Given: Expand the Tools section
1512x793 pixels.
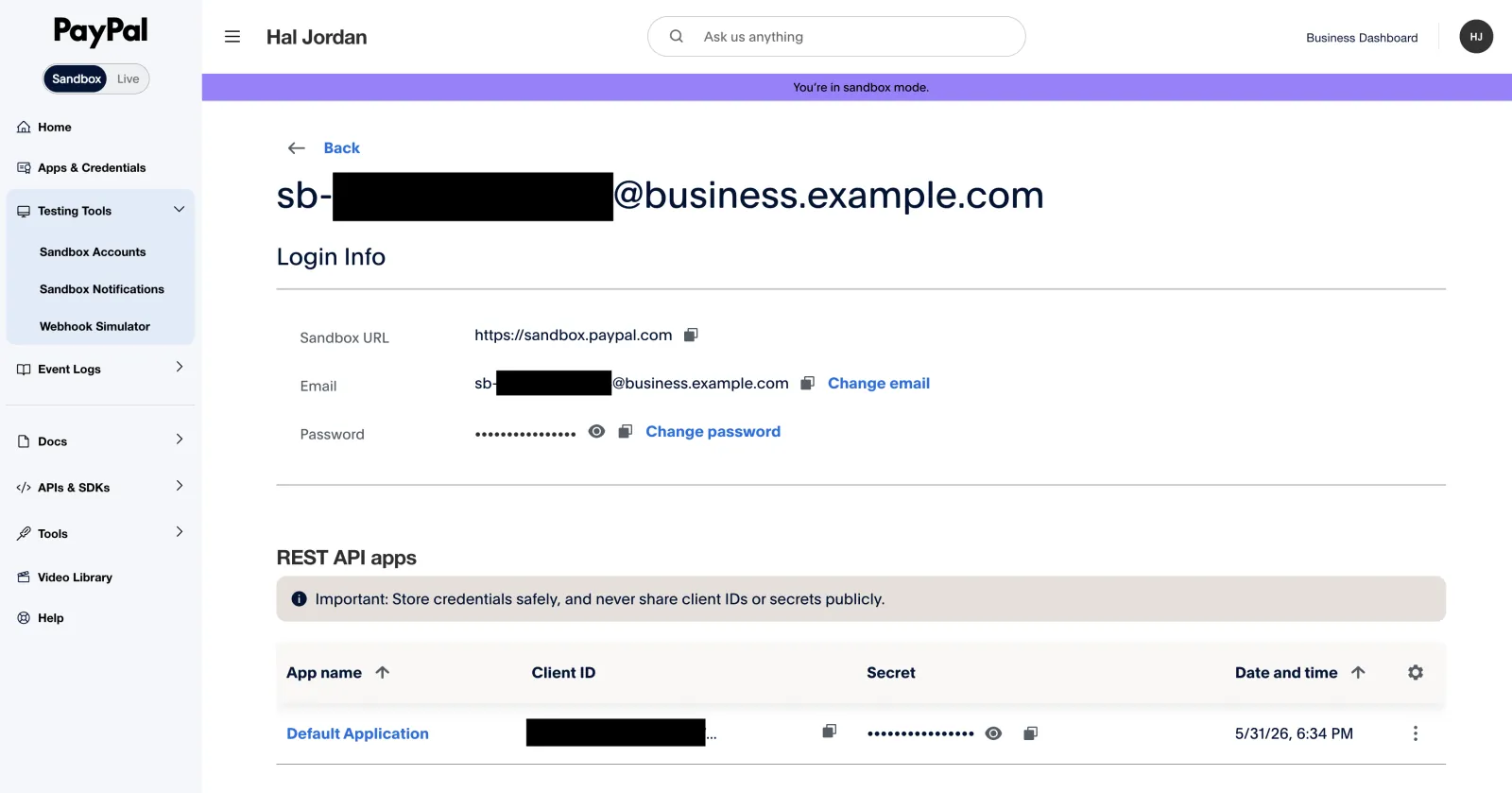Looking at the screenshot, I should (x=179, y=531).
